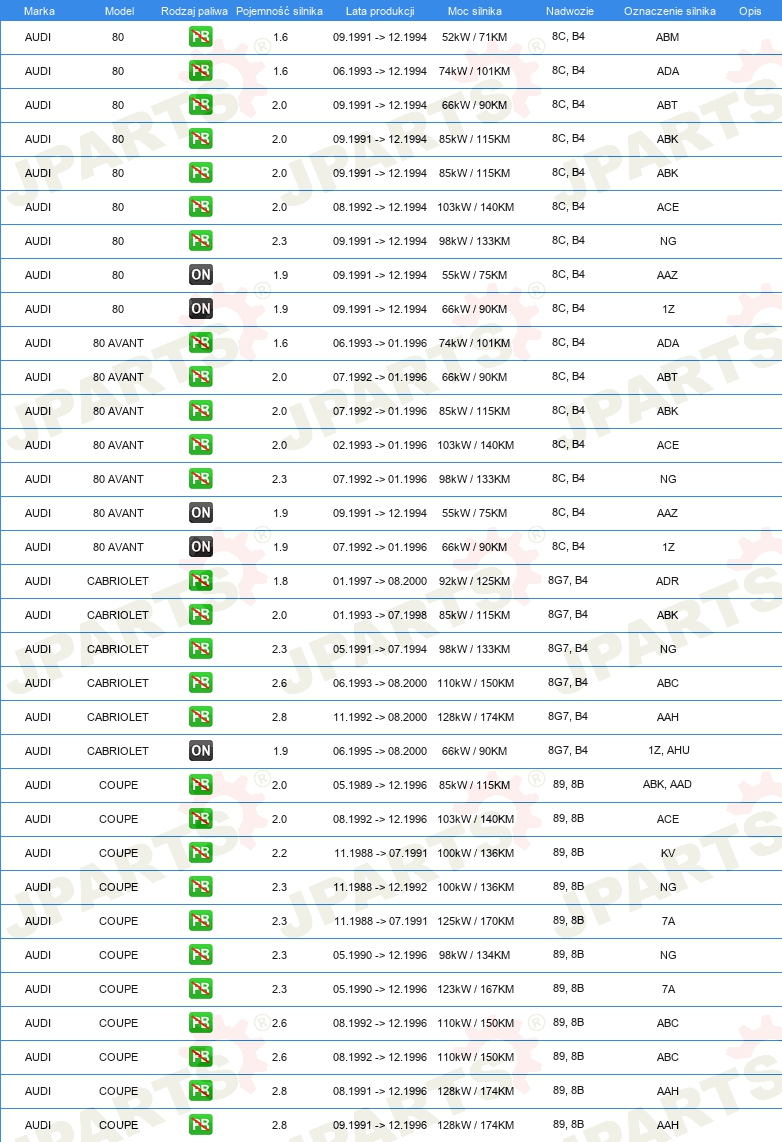Click the 2.2 engine capacity cell
The width and height of the screenshot is (782, 1142).
tap(280, 853)
